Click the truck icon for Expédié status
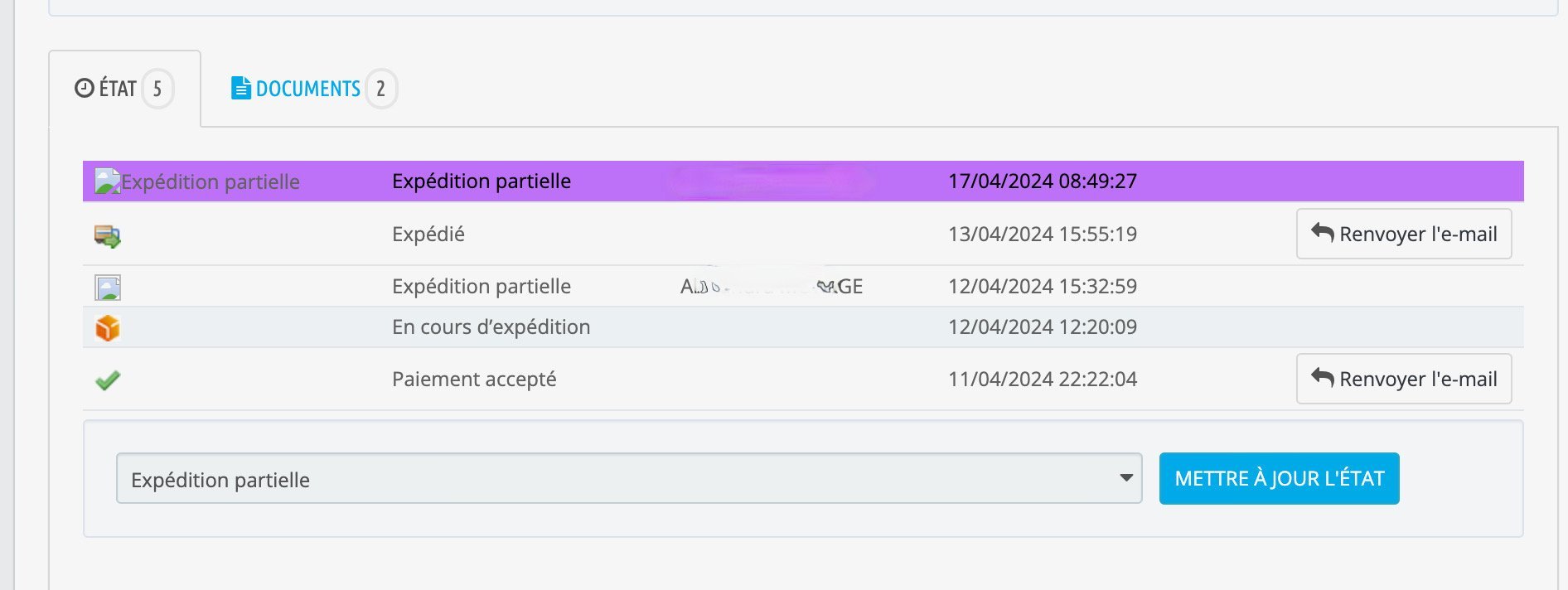This screenshot has width=1568, height=590. [x=108, y=236]
